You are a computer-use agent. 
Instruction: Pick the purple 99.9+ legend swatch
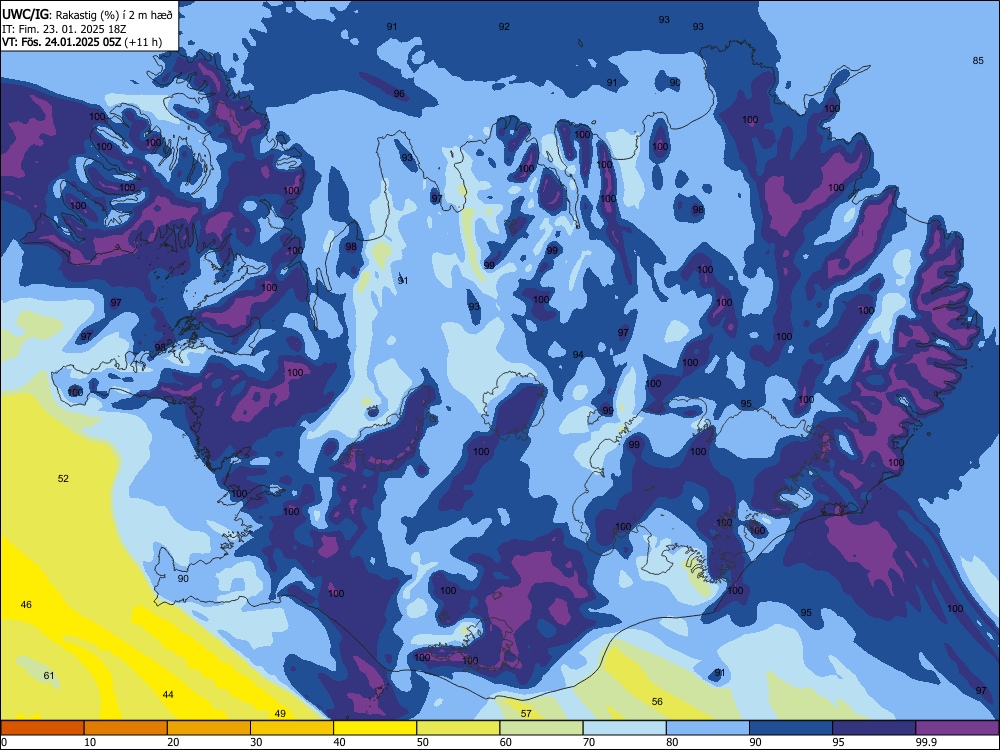pyautogui.click(x=957, y=728)
